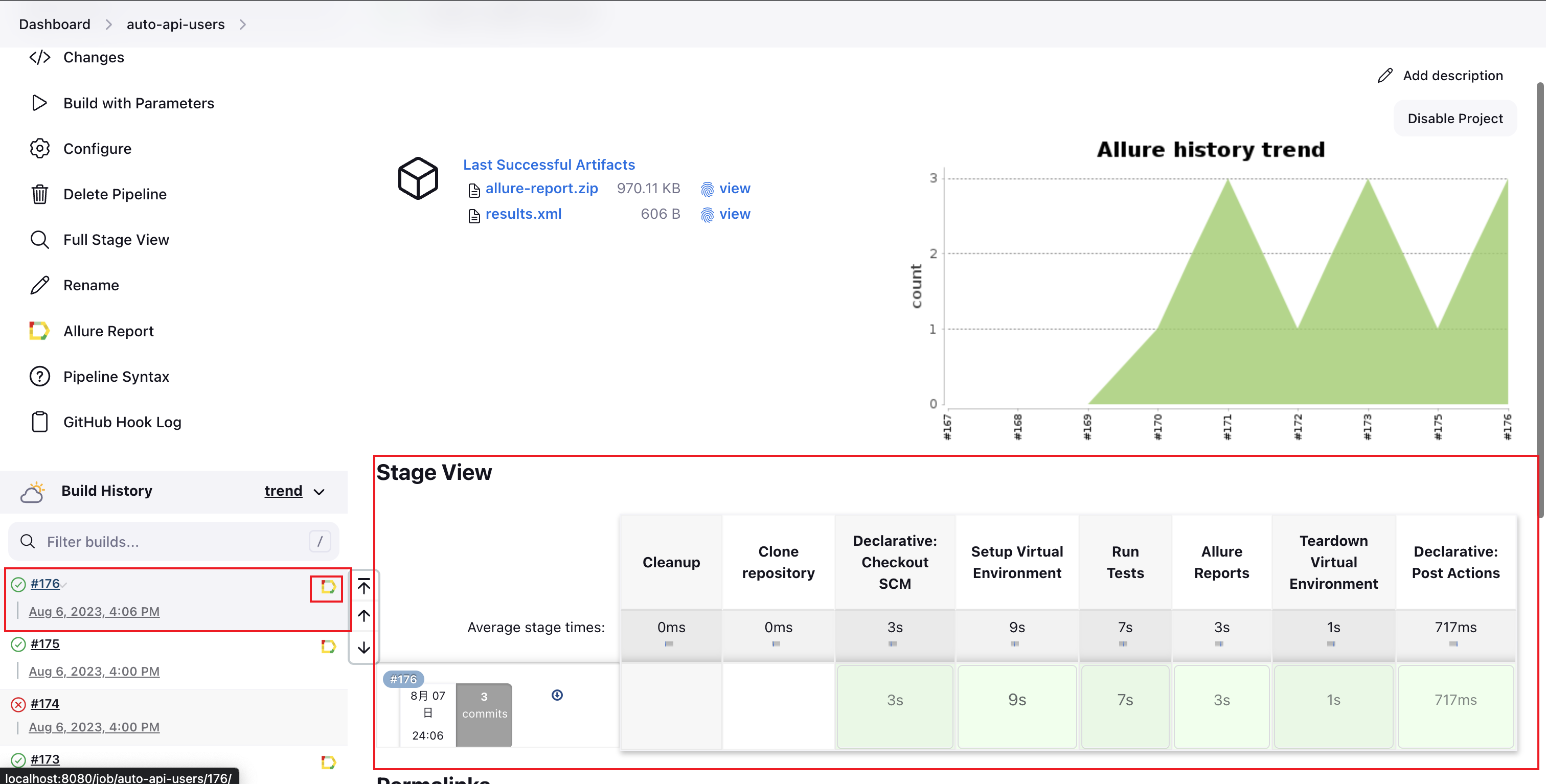Focus the Filter builds search field

pos(174,542)
